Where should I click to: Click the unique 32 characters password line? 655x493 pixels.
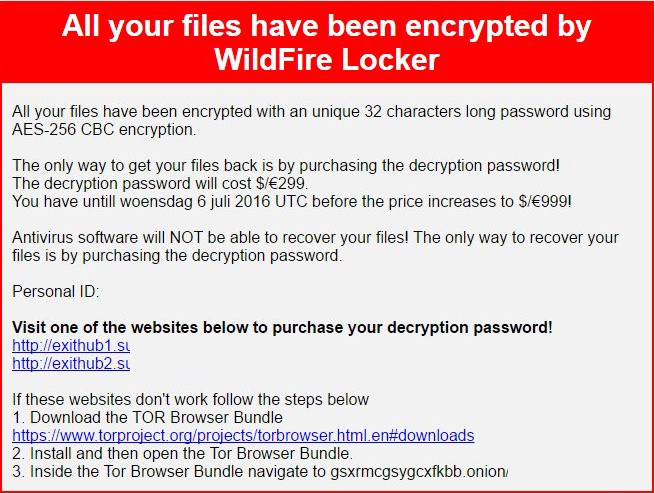311,111
